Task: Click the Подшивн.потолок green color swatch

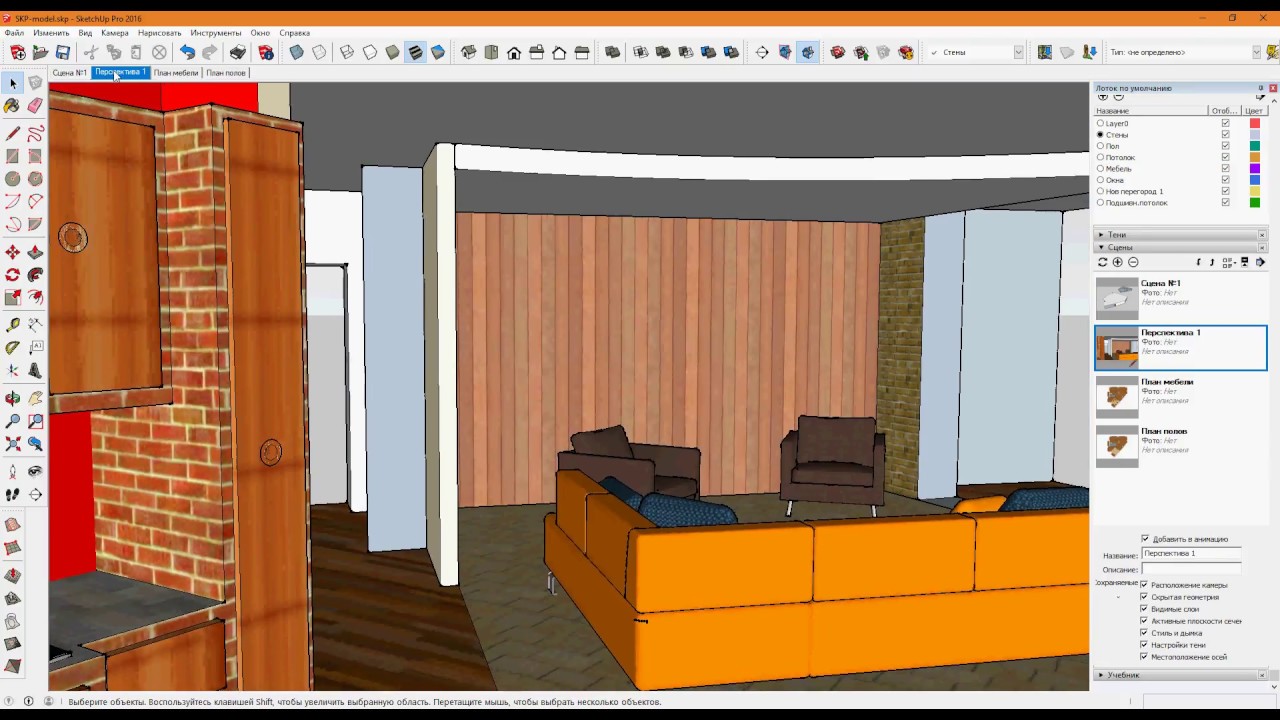Action: point(1255,203)
